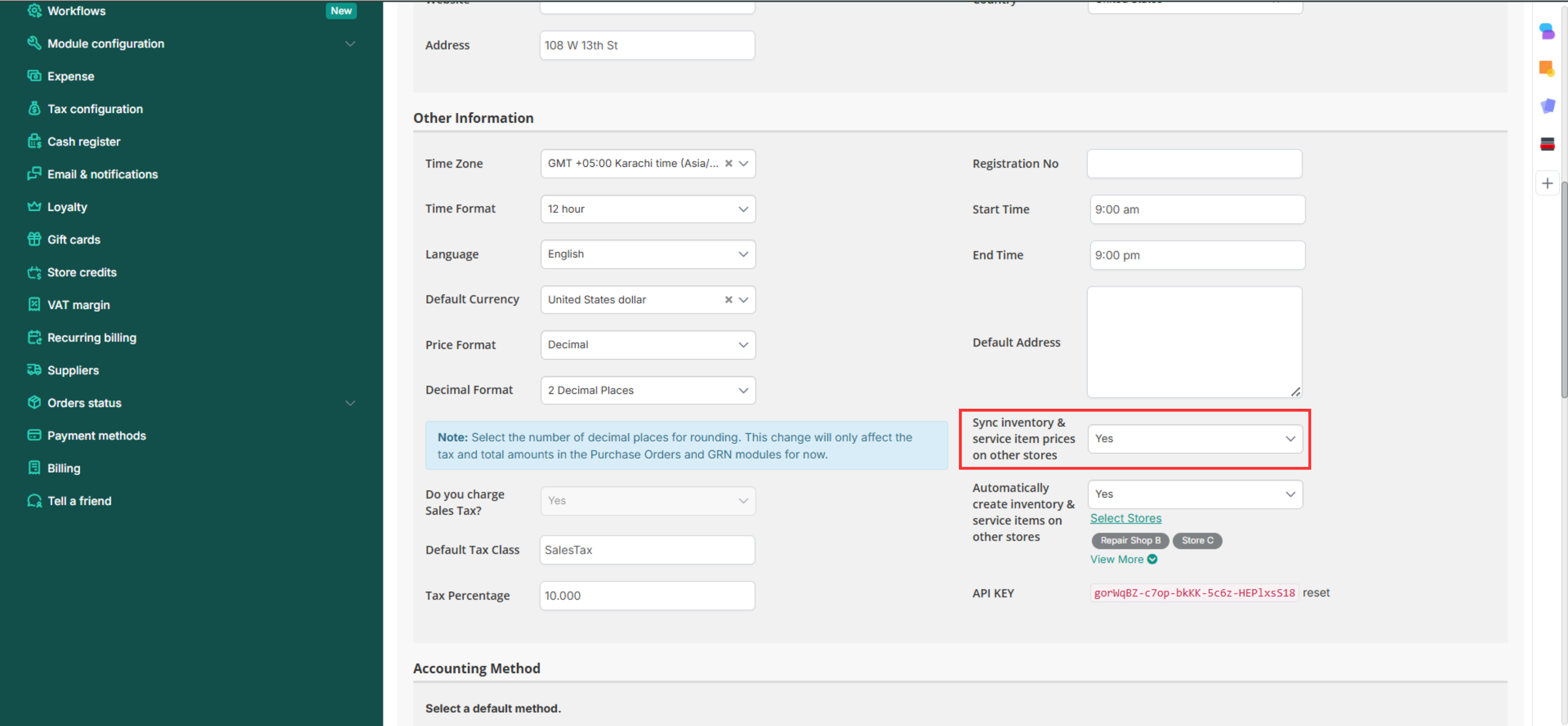Click the Email & notifications icon

click(34, 174)
